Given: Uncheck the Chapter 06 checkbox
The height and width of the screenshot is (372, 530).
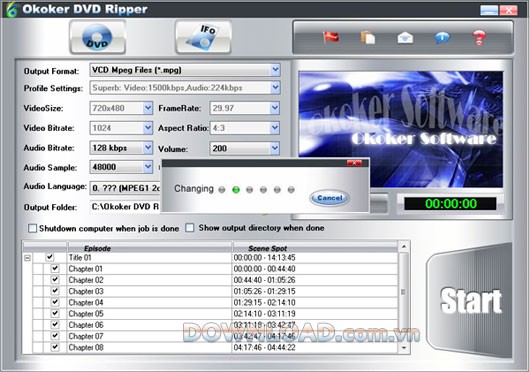Looking at the screenshot, I should point(55,324).
